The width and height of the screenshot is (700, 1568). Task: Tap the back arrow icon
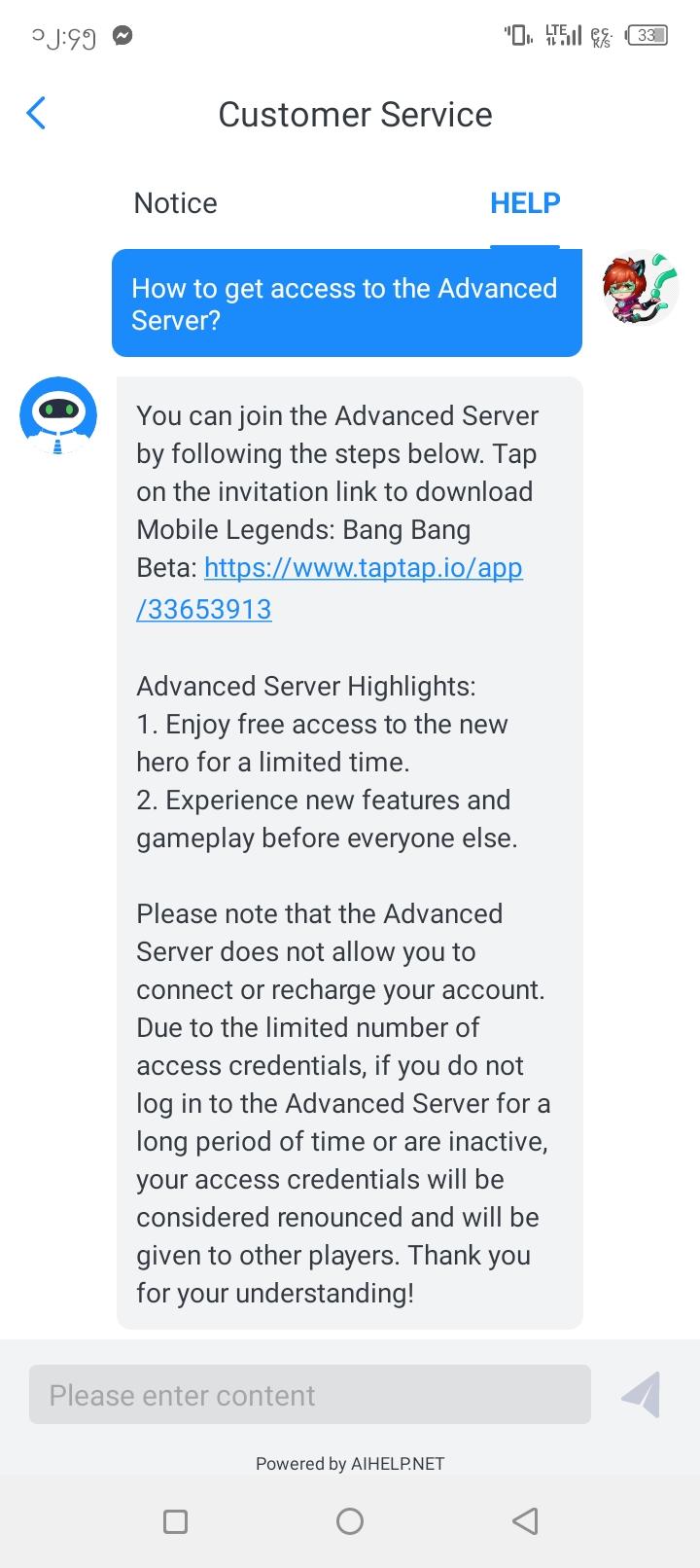point(36,114)
